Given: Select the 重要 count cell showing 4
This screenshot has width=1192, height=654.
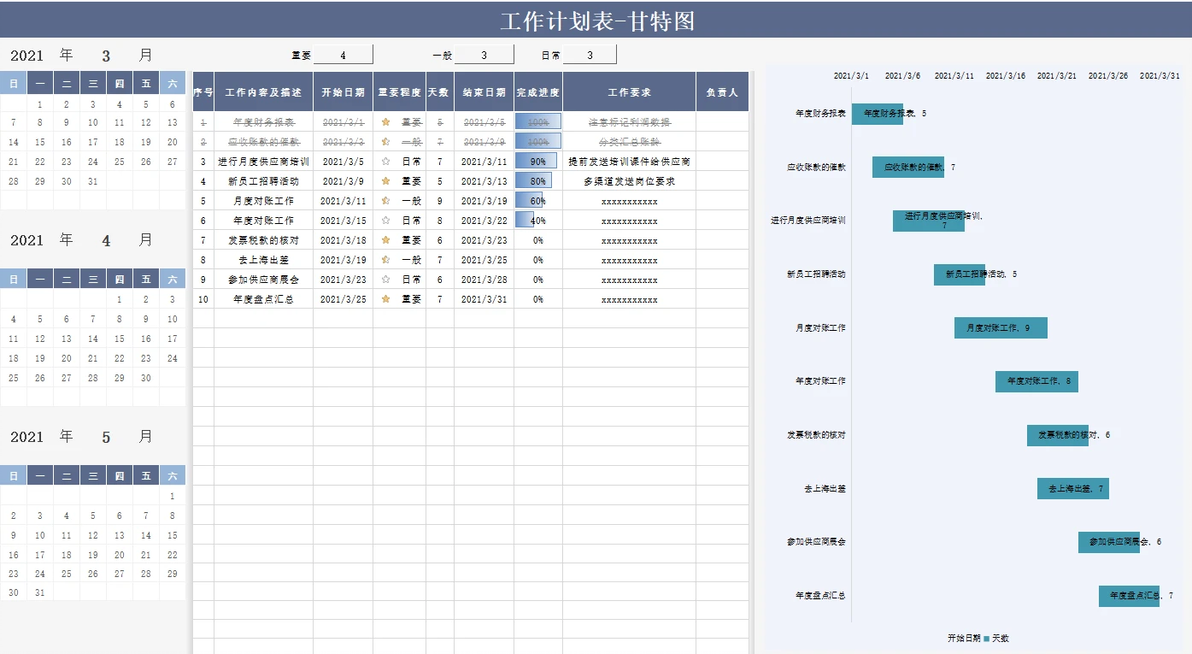Looking at the screenshot, I should pos(343,55).
